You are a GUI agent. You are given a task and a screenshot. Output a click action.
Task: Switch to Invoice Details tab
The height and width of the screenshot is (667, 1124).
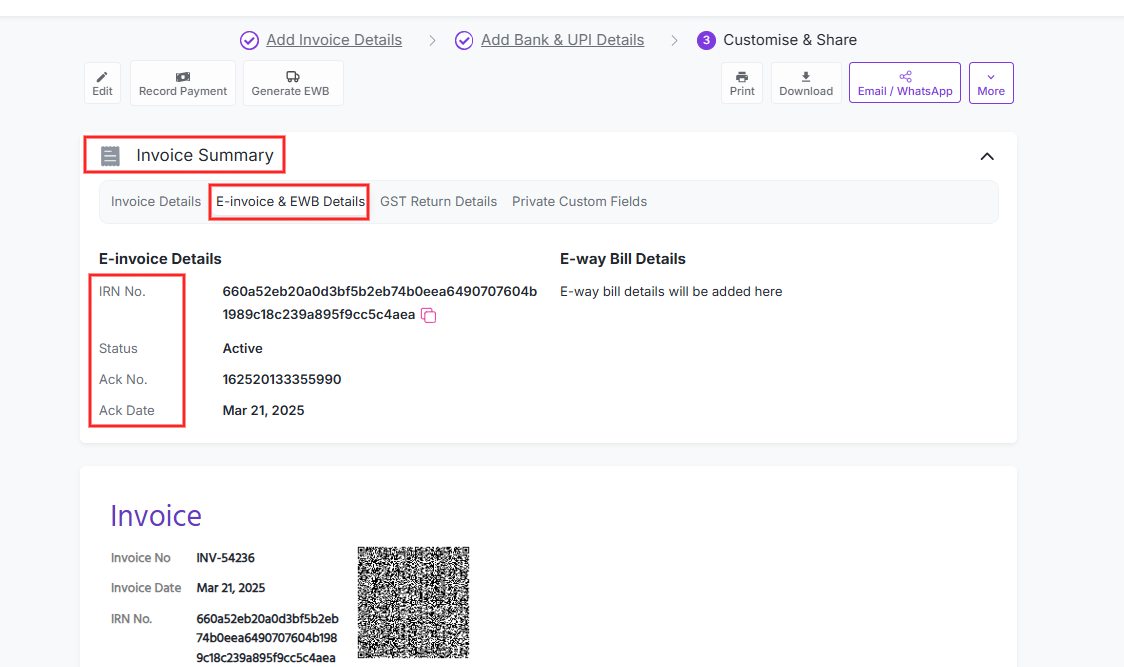(x=156, y=202)
